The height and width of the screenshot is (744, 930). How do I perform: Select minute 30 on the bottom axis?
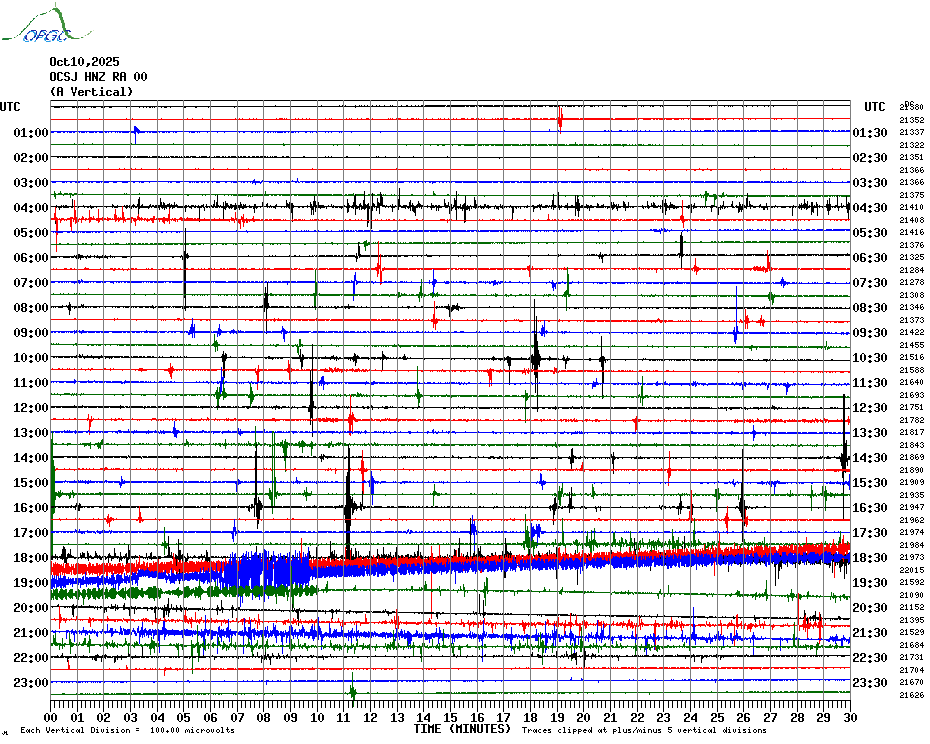(849, 717)
